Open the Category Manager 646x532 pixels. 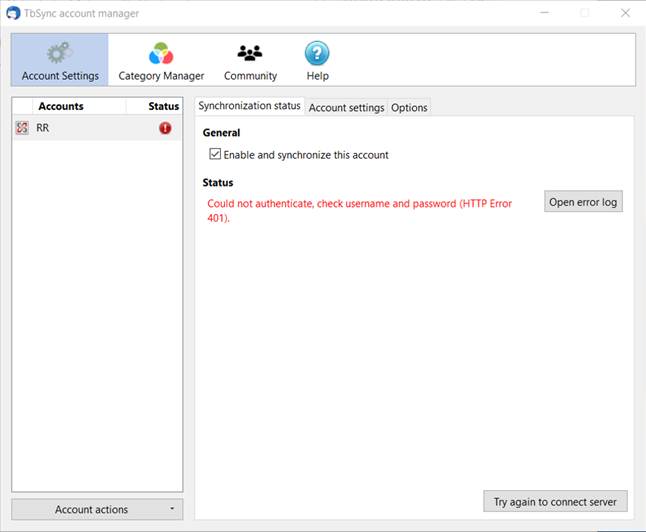[x=161, y=61]
